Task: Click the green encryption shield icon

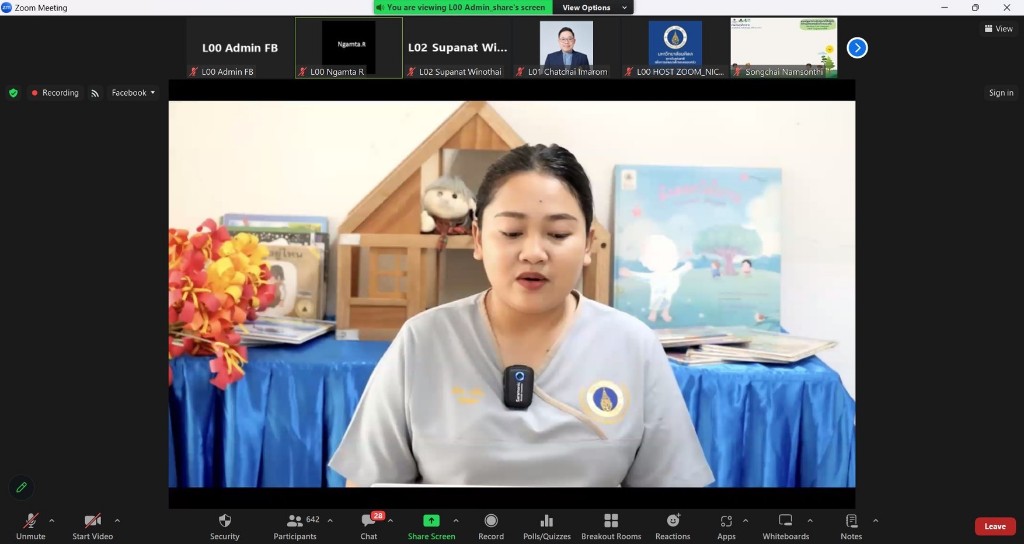Action: pyautogui.click(x=13, y=93)
